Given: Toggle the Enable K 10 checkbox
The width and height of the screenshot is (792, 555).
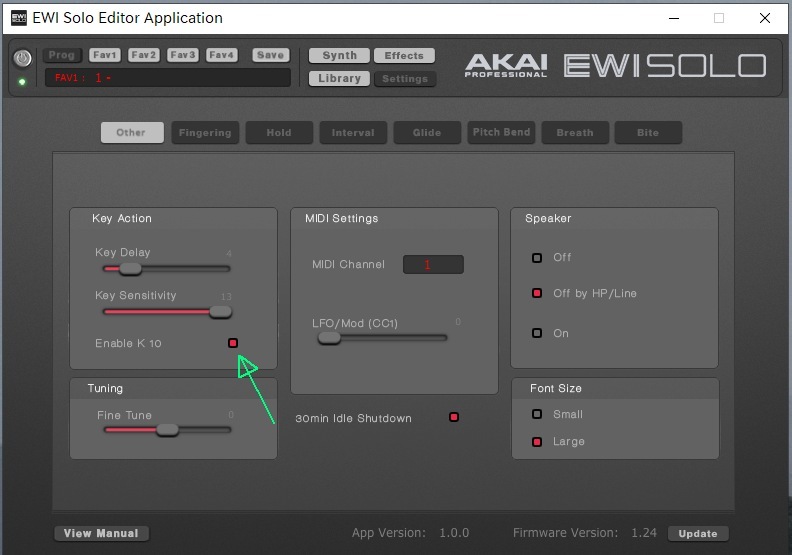Looking at the screenshot, I should point(233,343).
